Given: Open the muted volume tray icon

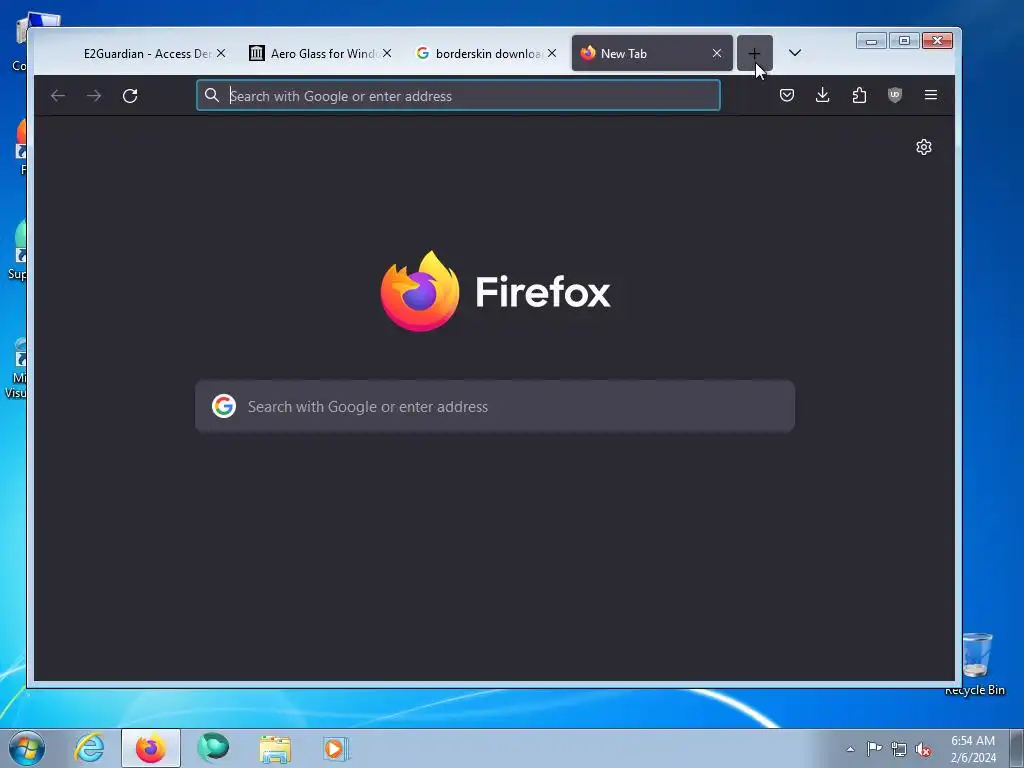Looking at the screenshot, I should 923,749.
